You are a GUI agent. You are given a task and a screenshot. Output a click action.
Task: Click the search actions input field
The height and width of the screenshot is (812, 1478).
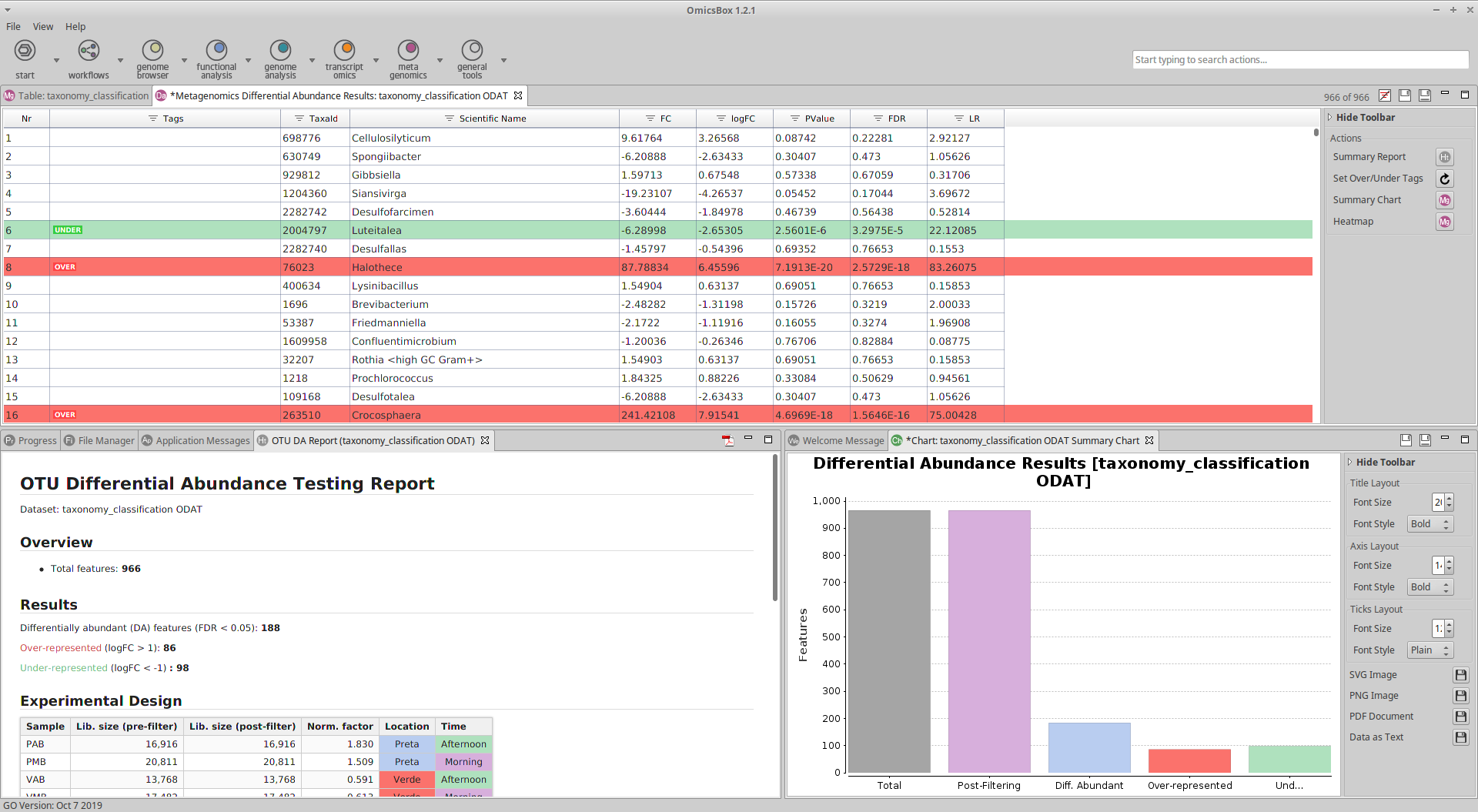click(x=1299, y=60)
